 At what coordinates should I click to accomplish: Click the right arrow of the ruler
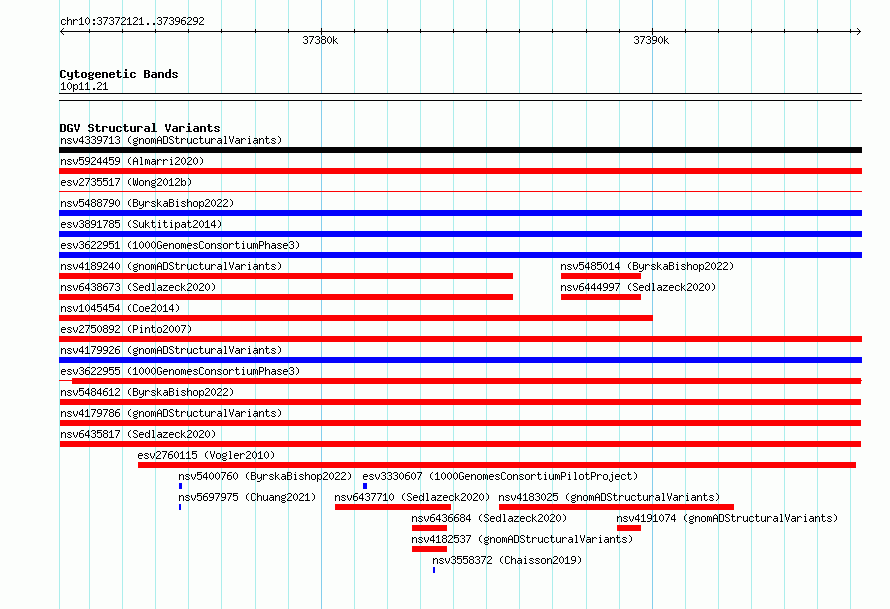tap(858, 32)
